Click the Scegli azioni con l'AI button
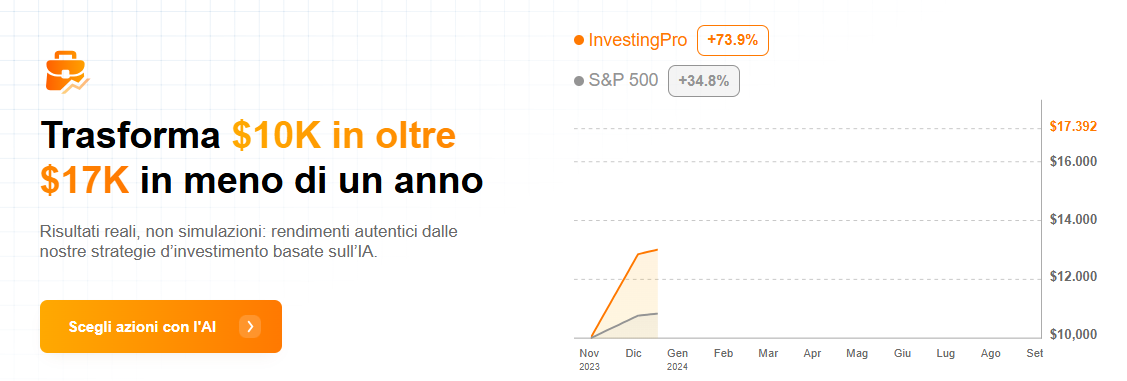 161,326
